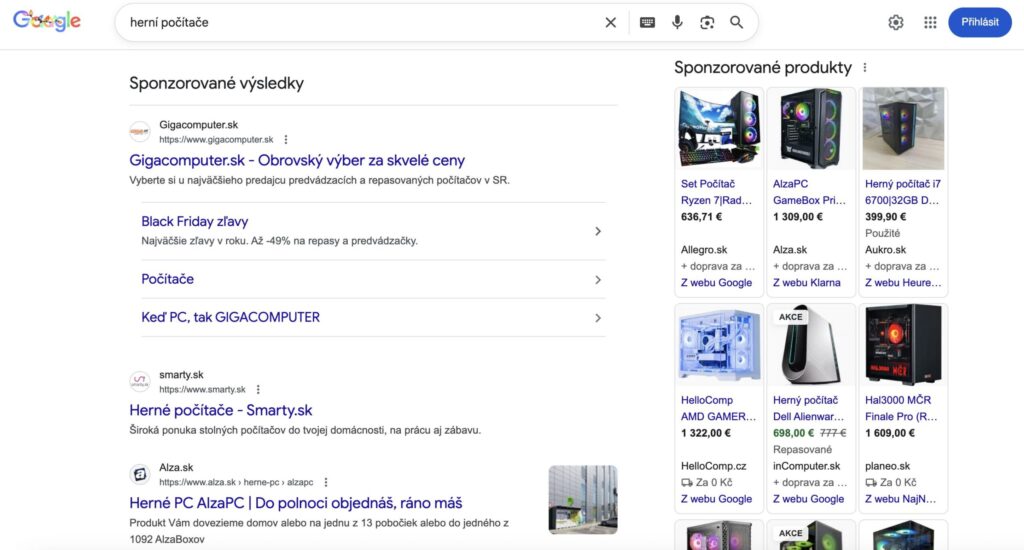This screenshot has height=550, width=1024.
Task: Click the Z webu Heure... link
Action: click(x=903, y=283)
